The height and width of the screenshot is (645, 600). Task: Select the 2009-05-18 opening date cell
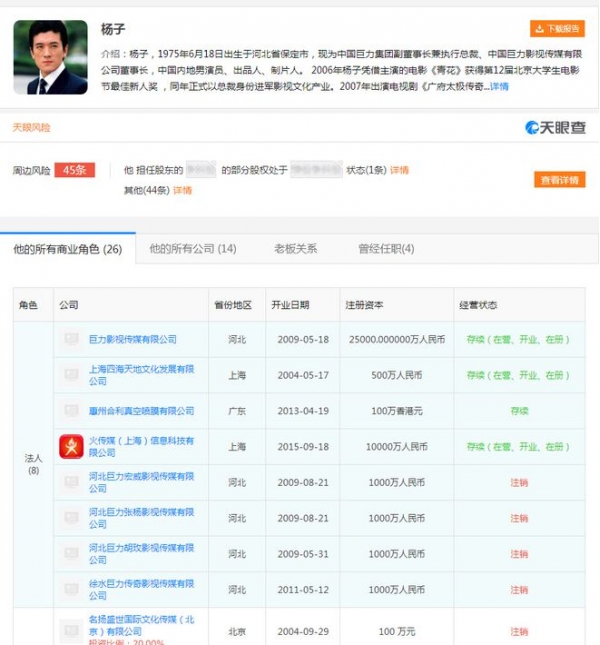coord(303,339)
